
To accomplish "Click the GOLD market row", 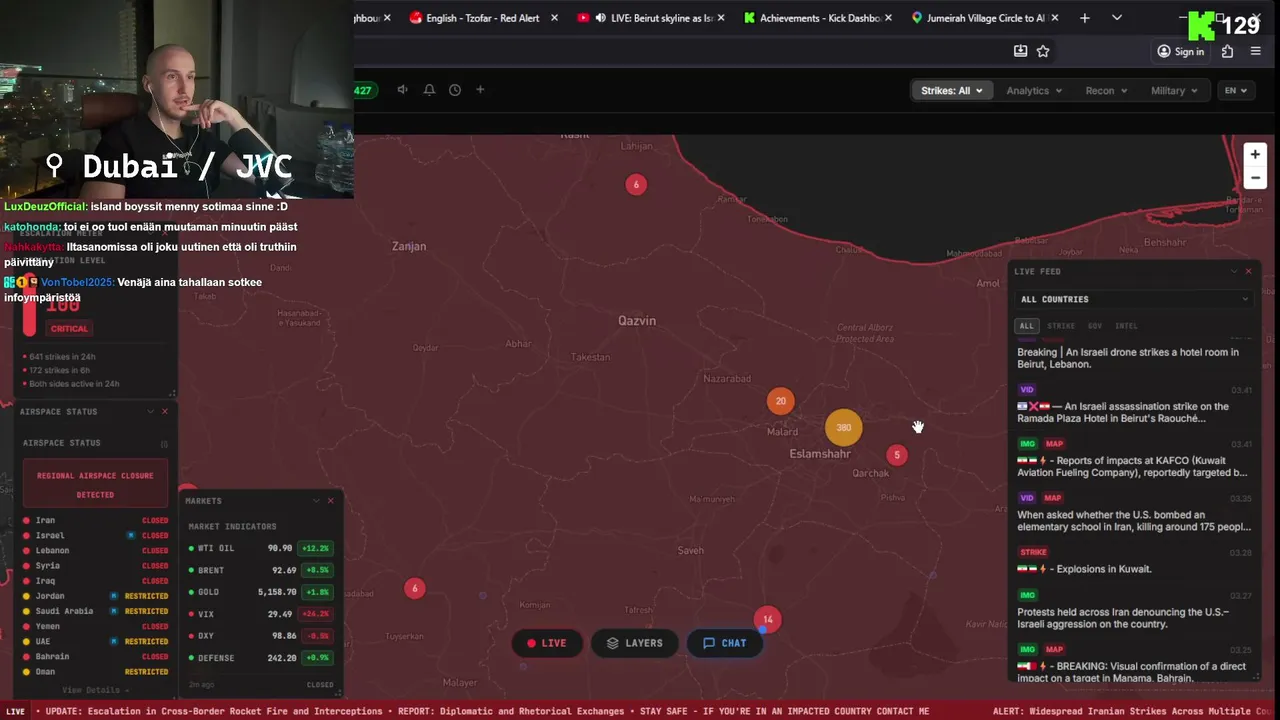I will [x=261, y=592].
